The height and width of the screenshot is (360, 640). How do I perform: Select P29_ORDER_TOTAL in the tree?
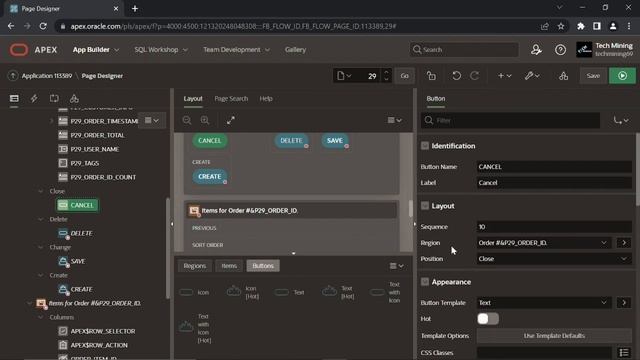tap(97, 135)
